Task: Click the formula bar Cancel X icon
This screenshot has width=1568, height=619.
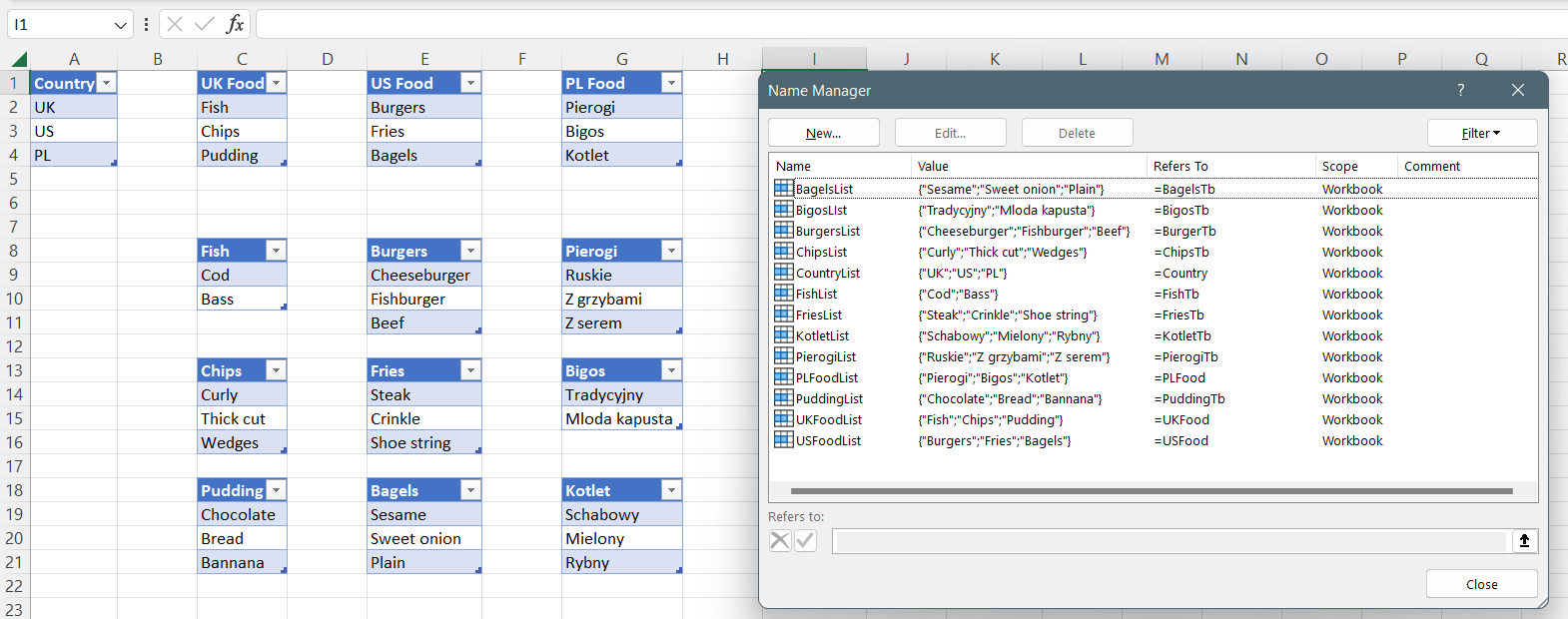Action: 175,24
